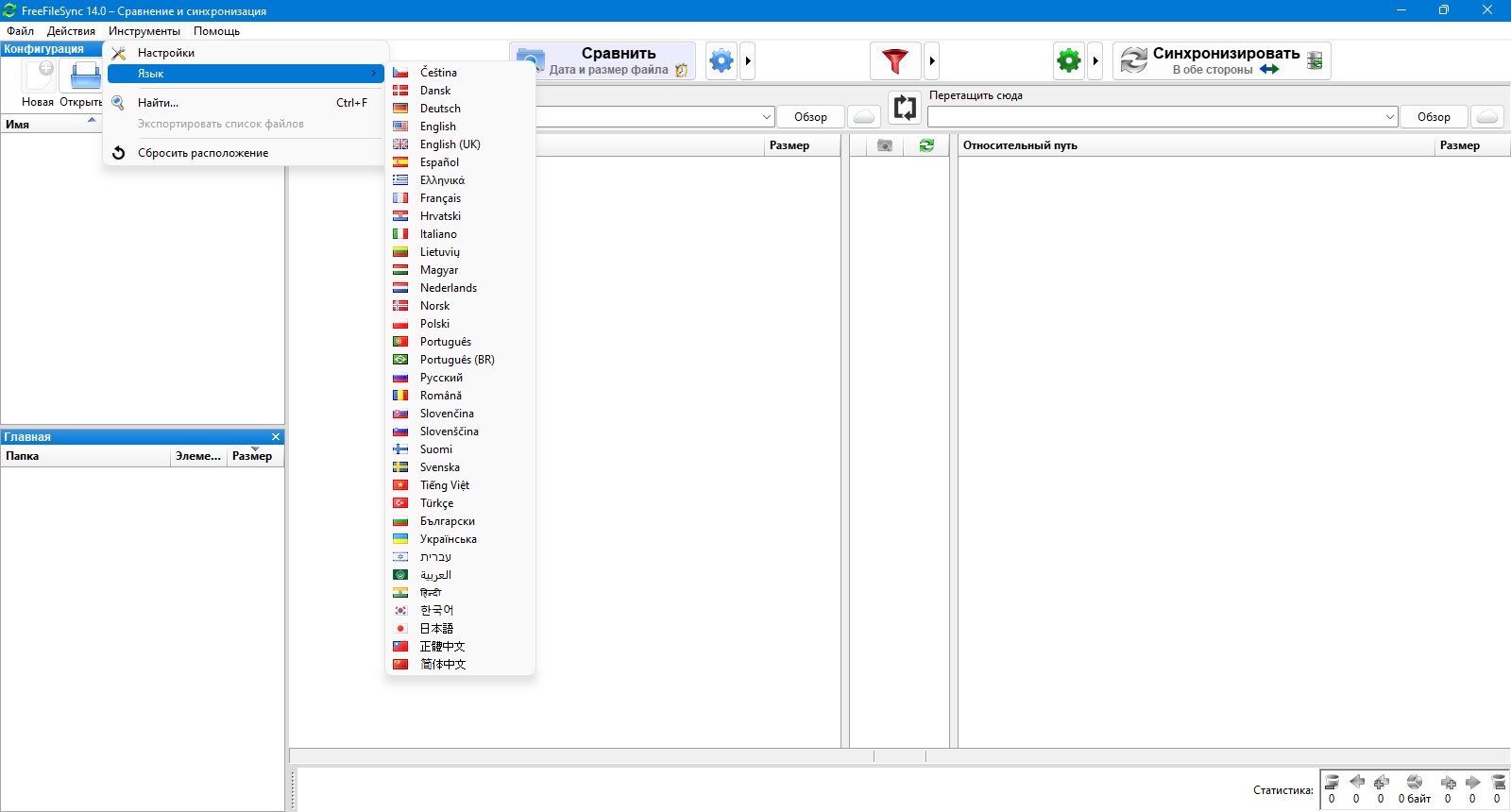Close the Главная panel
The image size is (1511, 812).
[276, 436]
